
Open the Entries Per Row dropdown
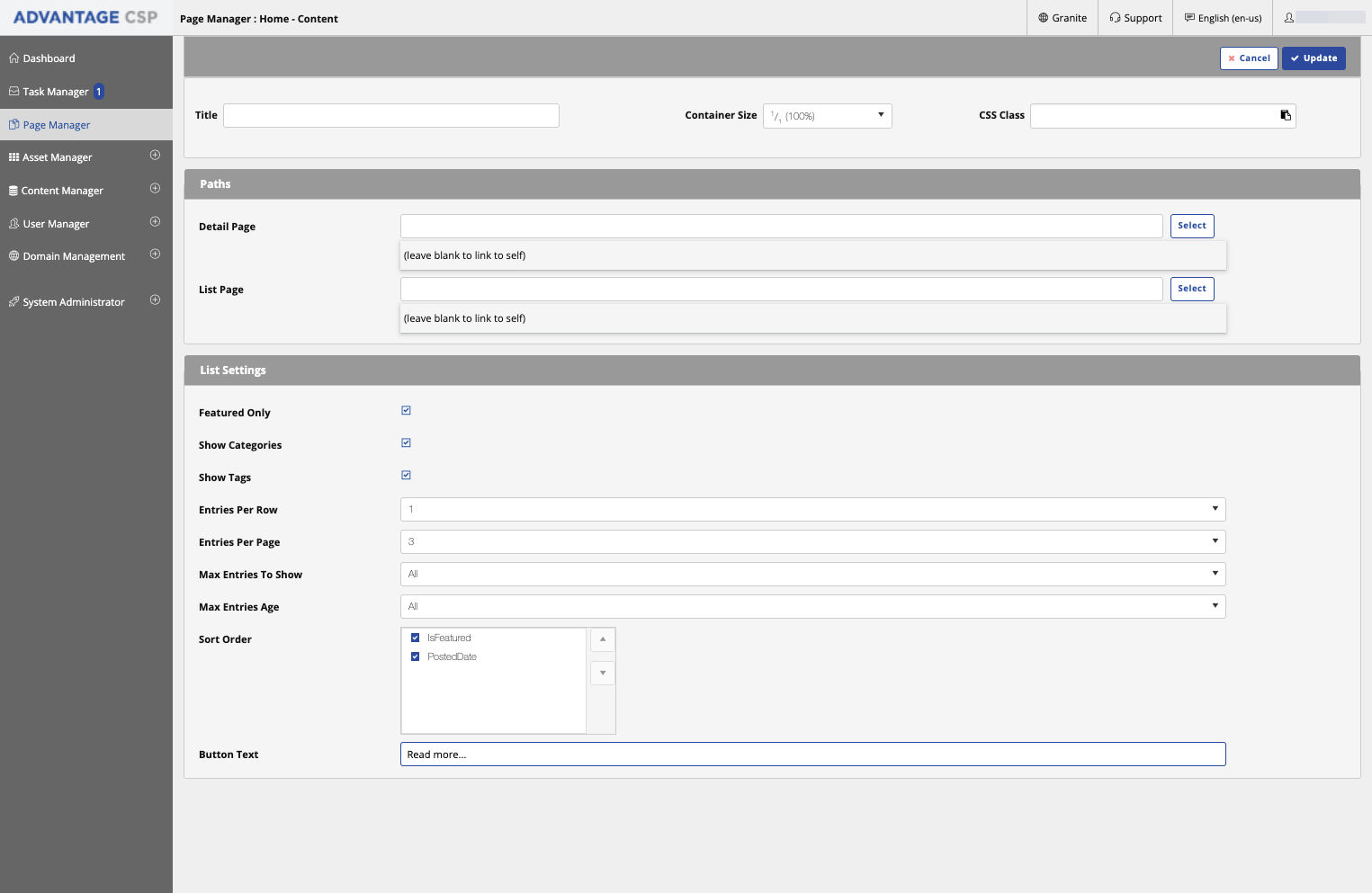(813, 510)
